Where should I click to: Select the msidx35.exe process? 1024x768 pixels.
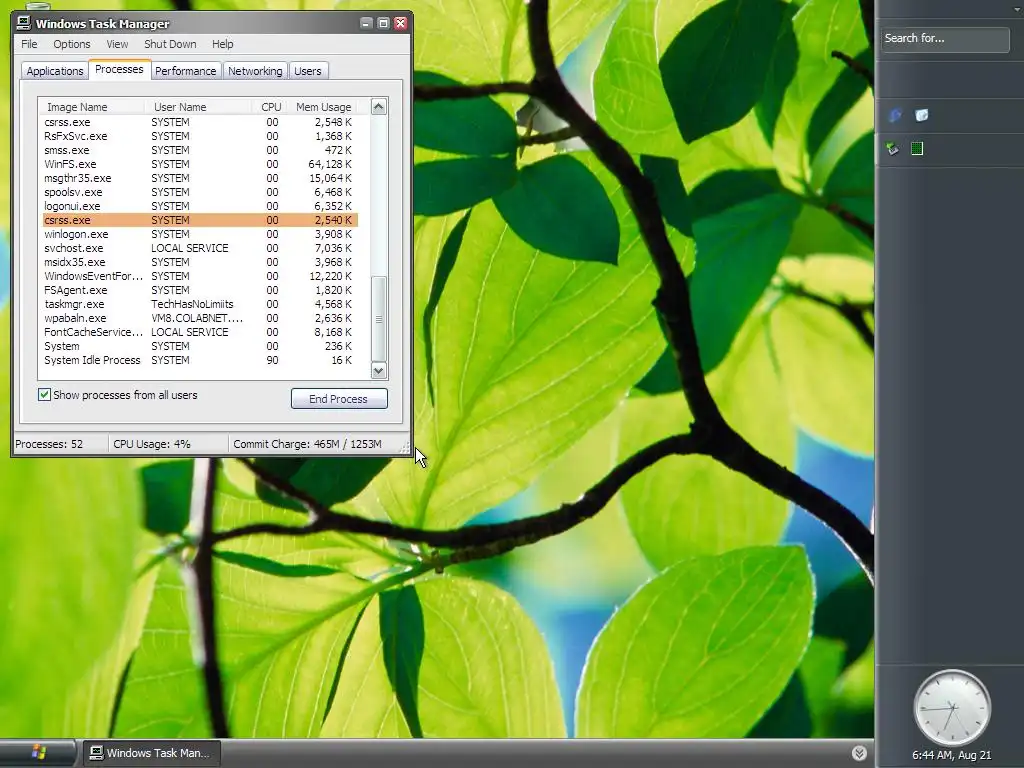tap(200, 262)
